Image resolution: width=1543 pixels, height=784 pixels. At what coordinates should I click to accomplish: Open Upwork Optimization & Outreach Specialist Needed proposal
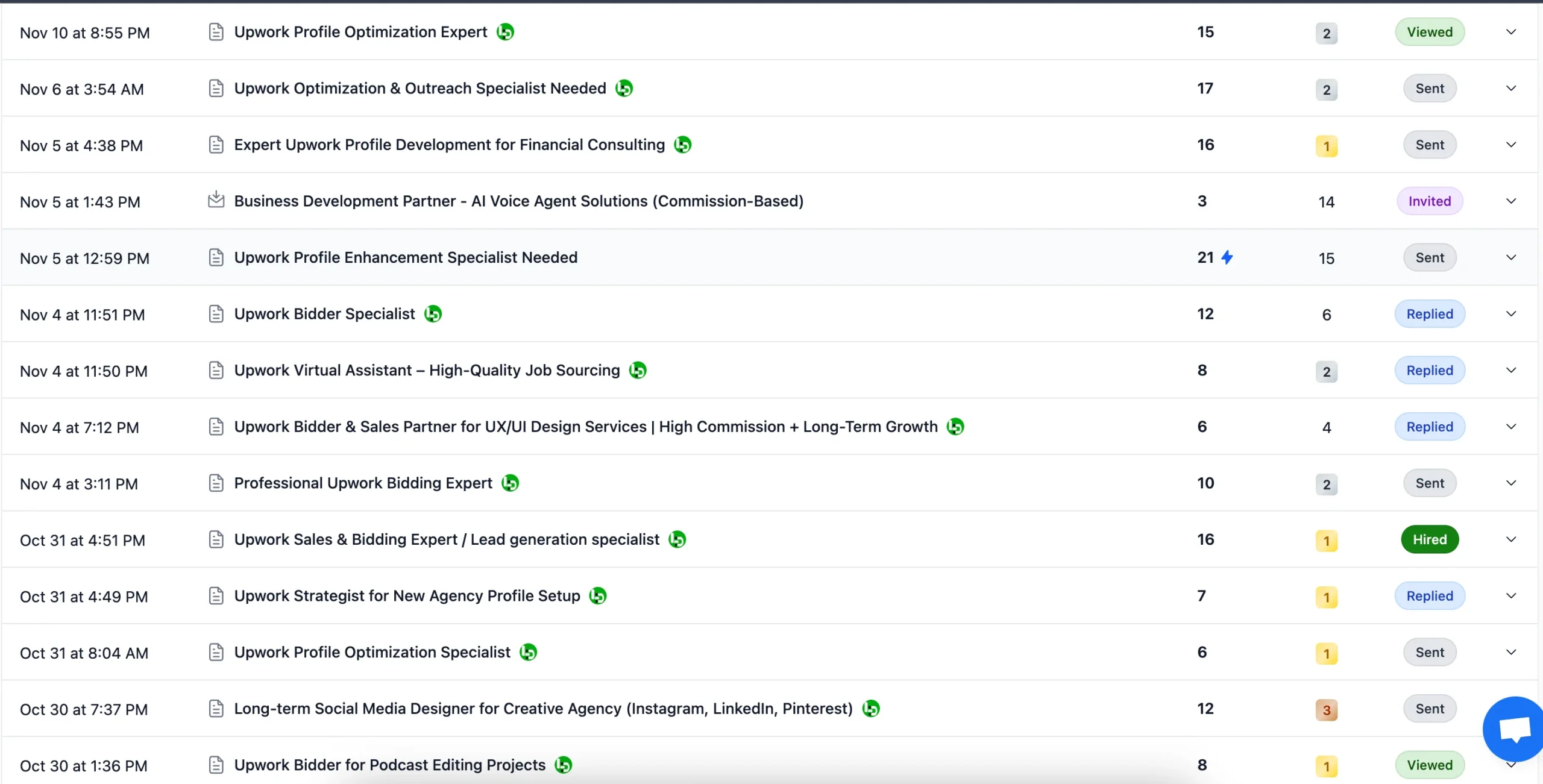(x=420, y=89)
